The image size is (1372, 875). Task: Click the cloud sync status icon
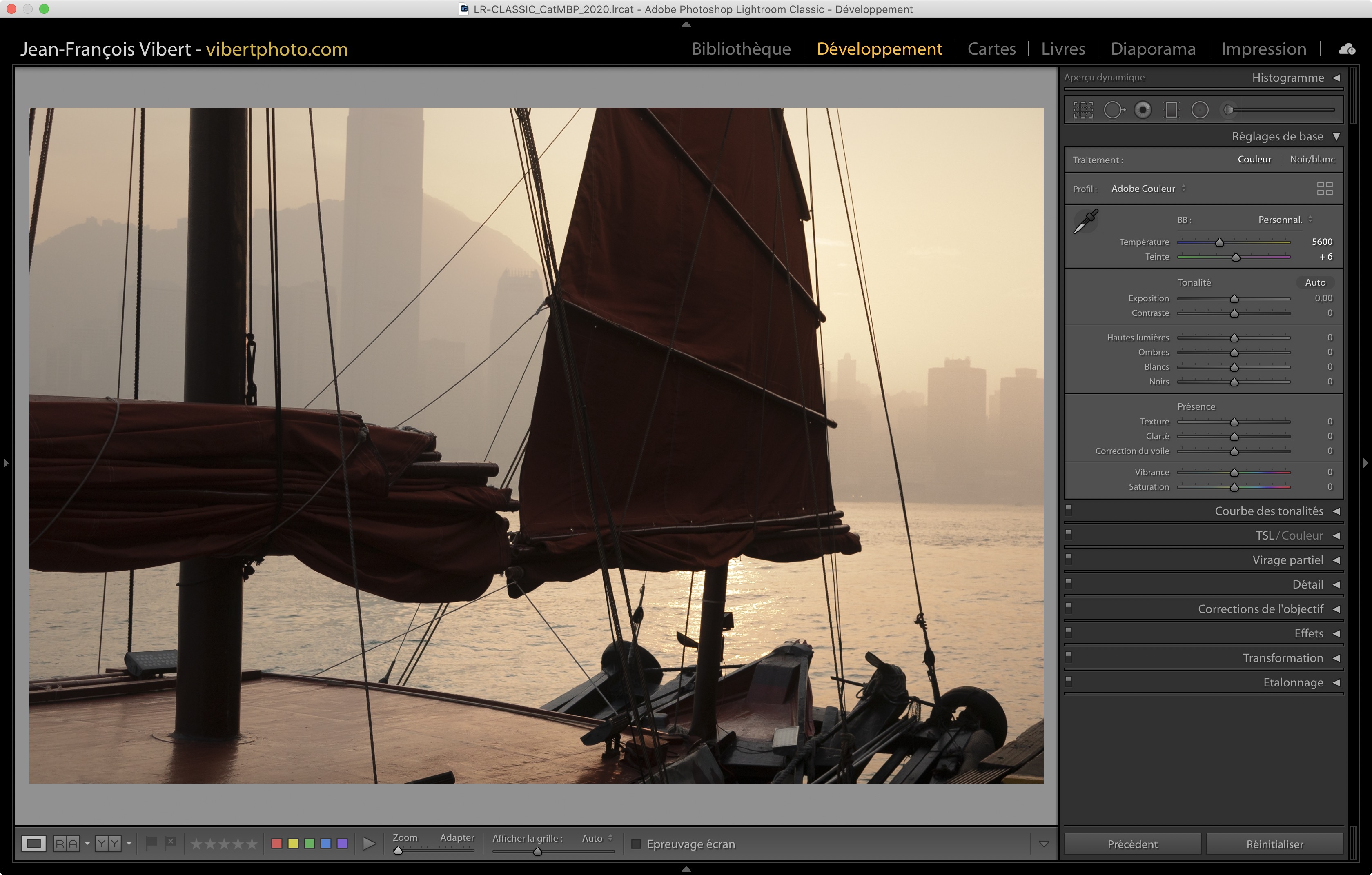coord(1347,49)
